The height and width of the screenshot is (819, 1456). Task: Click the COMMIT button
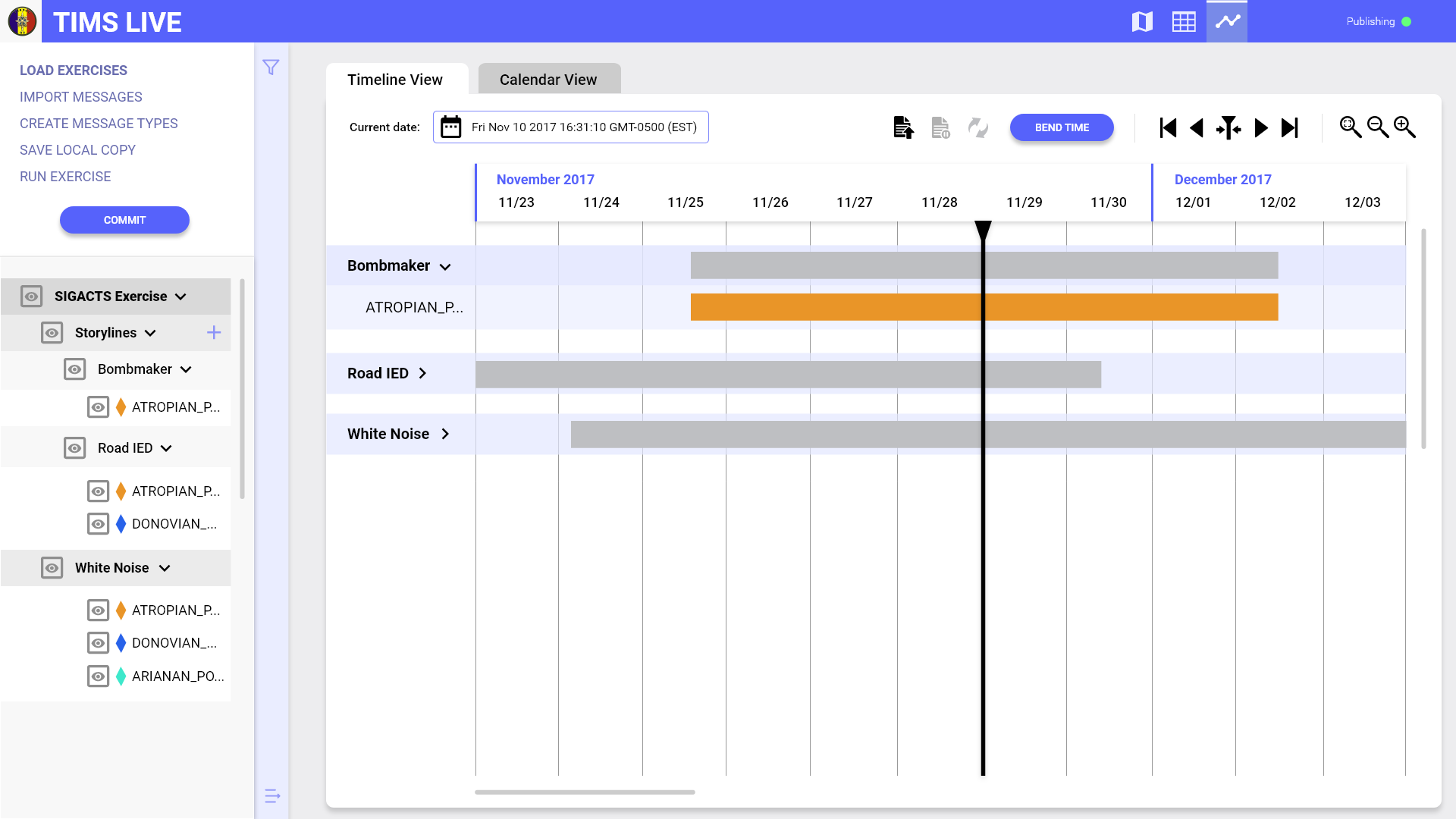tap(124, 220)
